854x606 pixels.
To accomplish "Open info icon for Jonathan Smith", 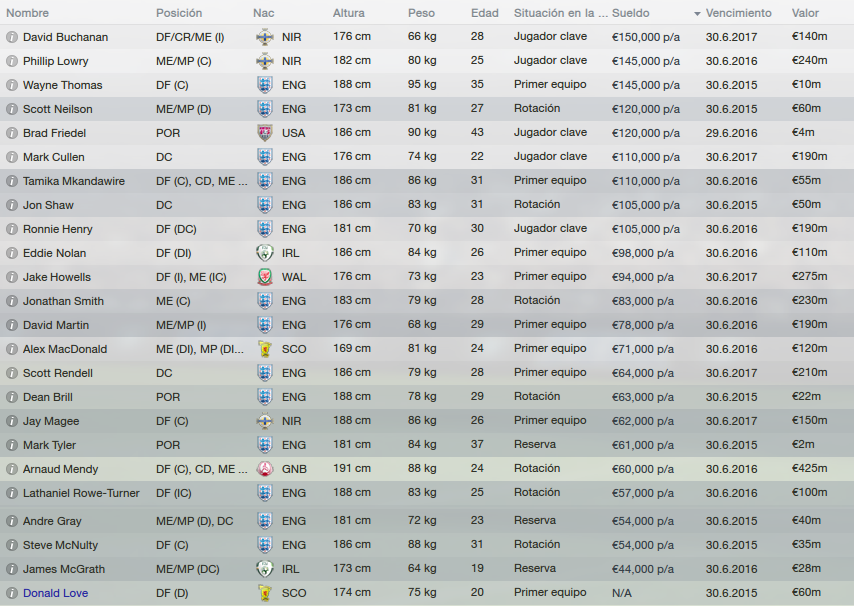I will [x=11, y=301].
